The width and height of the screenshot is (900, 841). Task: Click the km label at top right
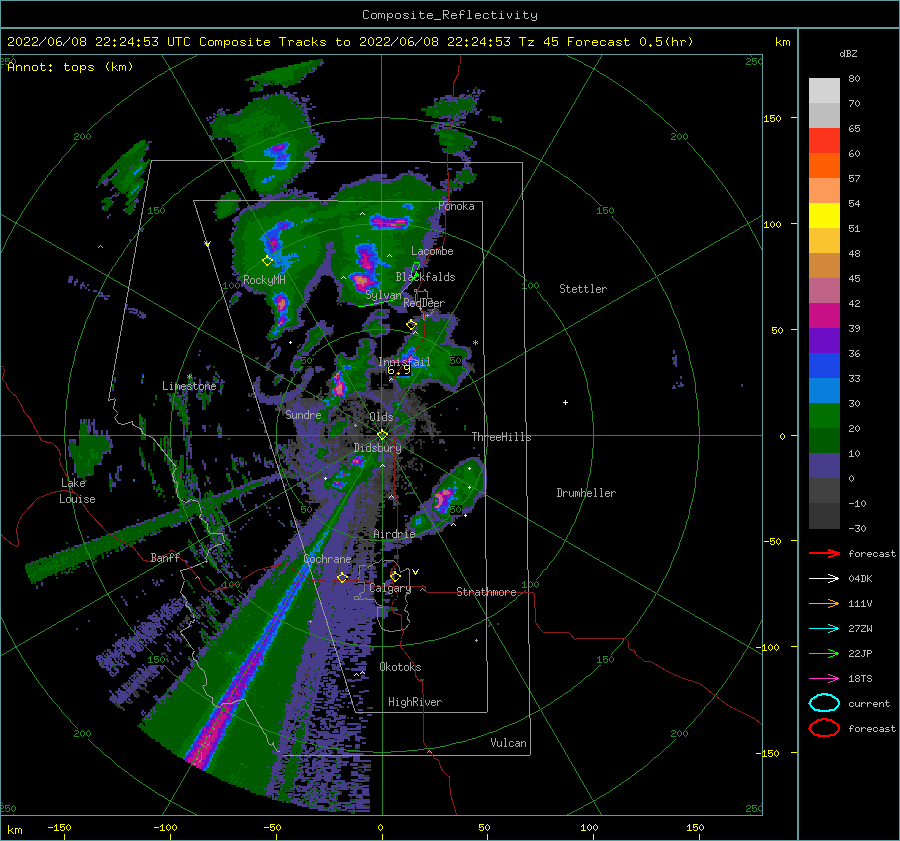782,42
